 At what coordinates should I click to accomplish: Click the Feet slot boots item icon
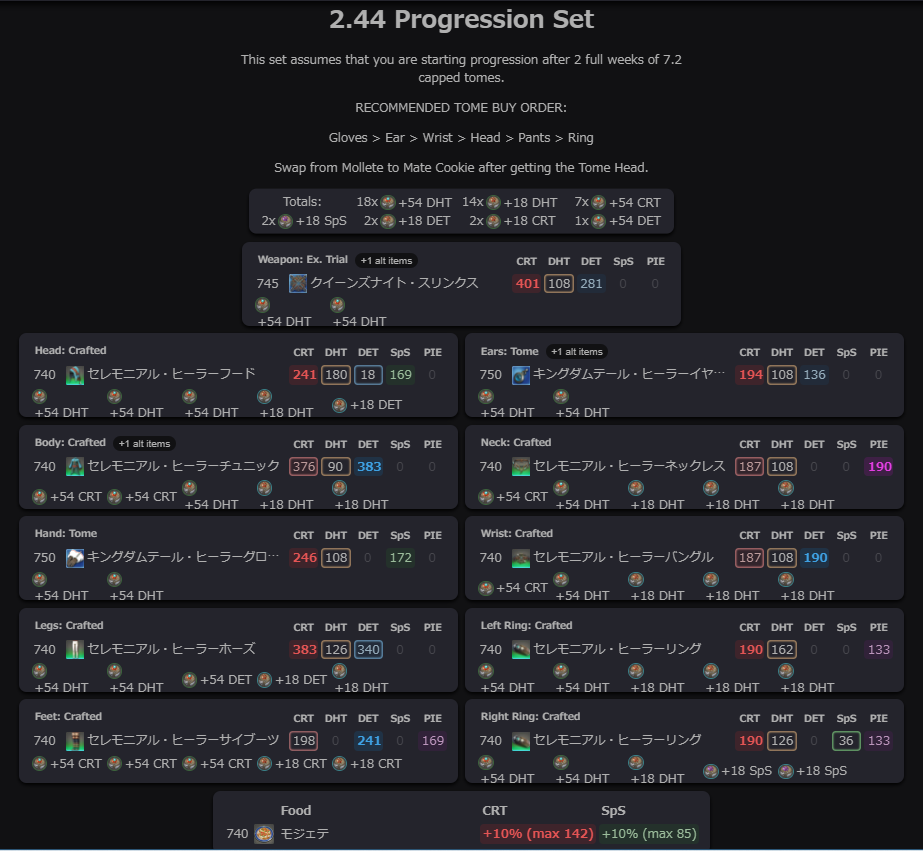tap(75, 741)
